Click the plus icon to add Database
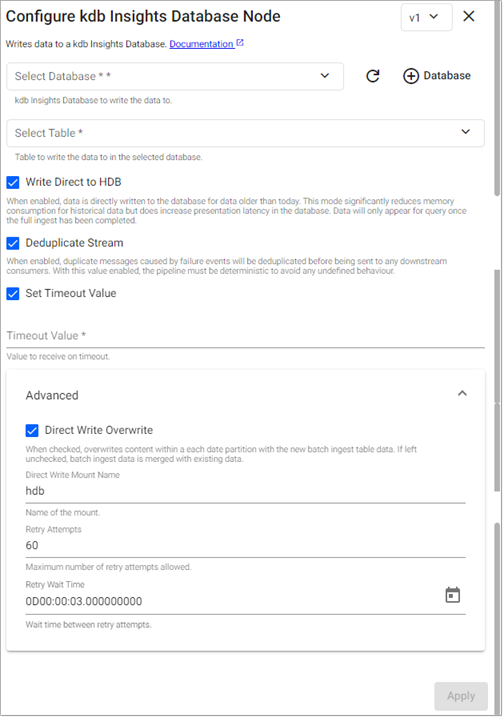Viewport: 504px width, 718px height. (x=411, y=76)
